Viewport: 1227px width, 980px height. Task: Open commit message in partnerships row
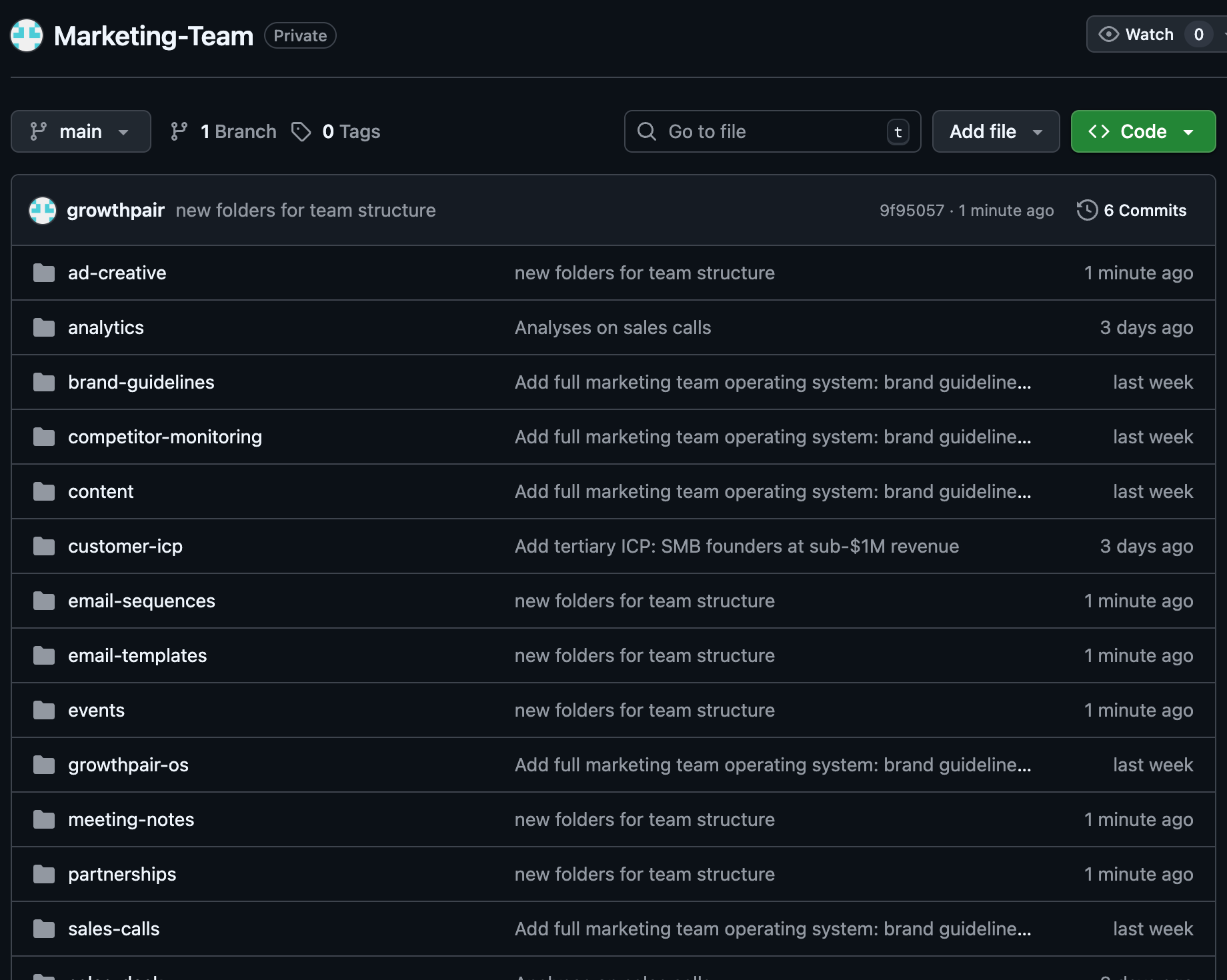[x=644, y=874]
